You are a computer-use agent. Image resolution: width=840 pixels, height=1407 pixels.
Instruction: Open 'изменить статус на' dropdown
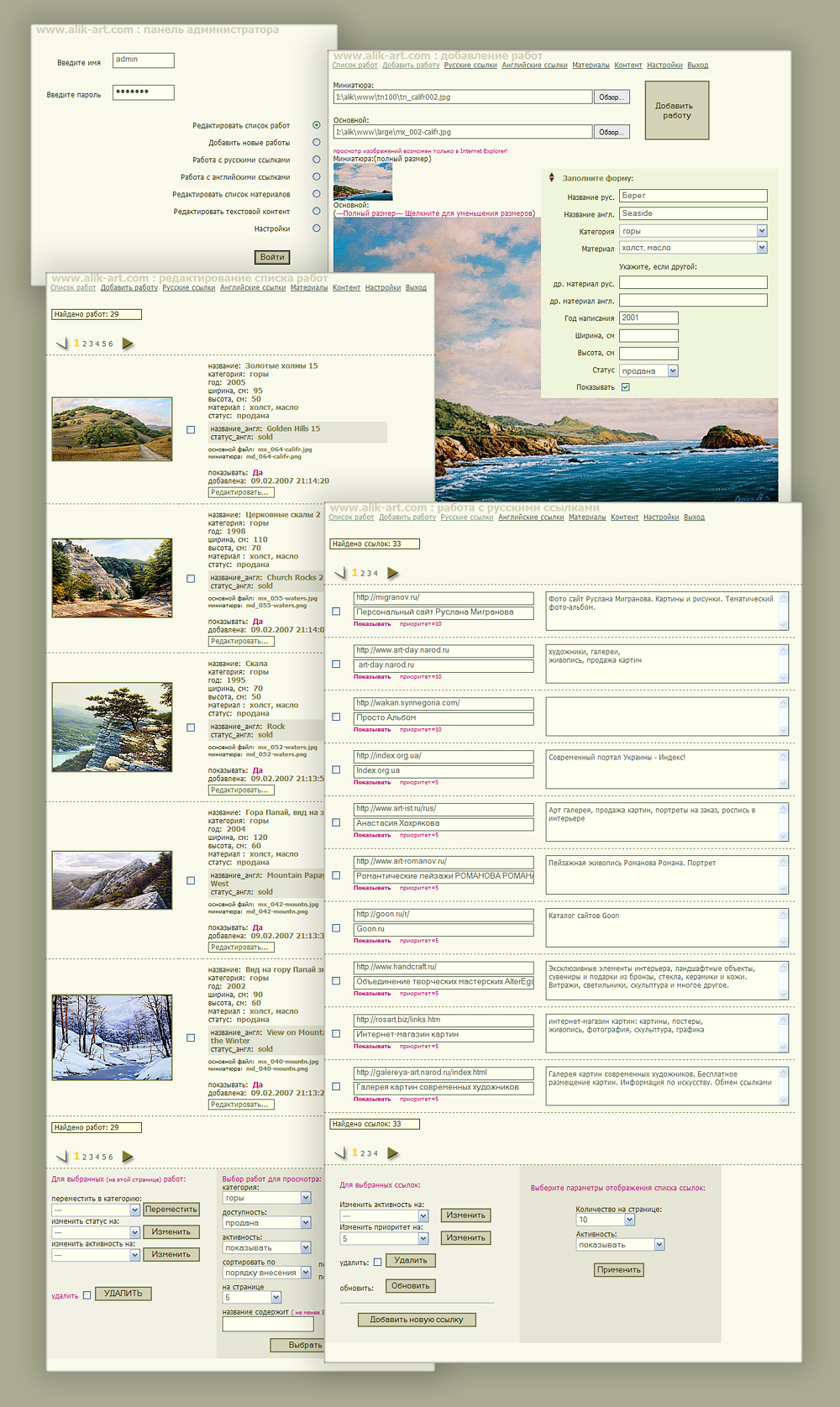pos(96,1232)
